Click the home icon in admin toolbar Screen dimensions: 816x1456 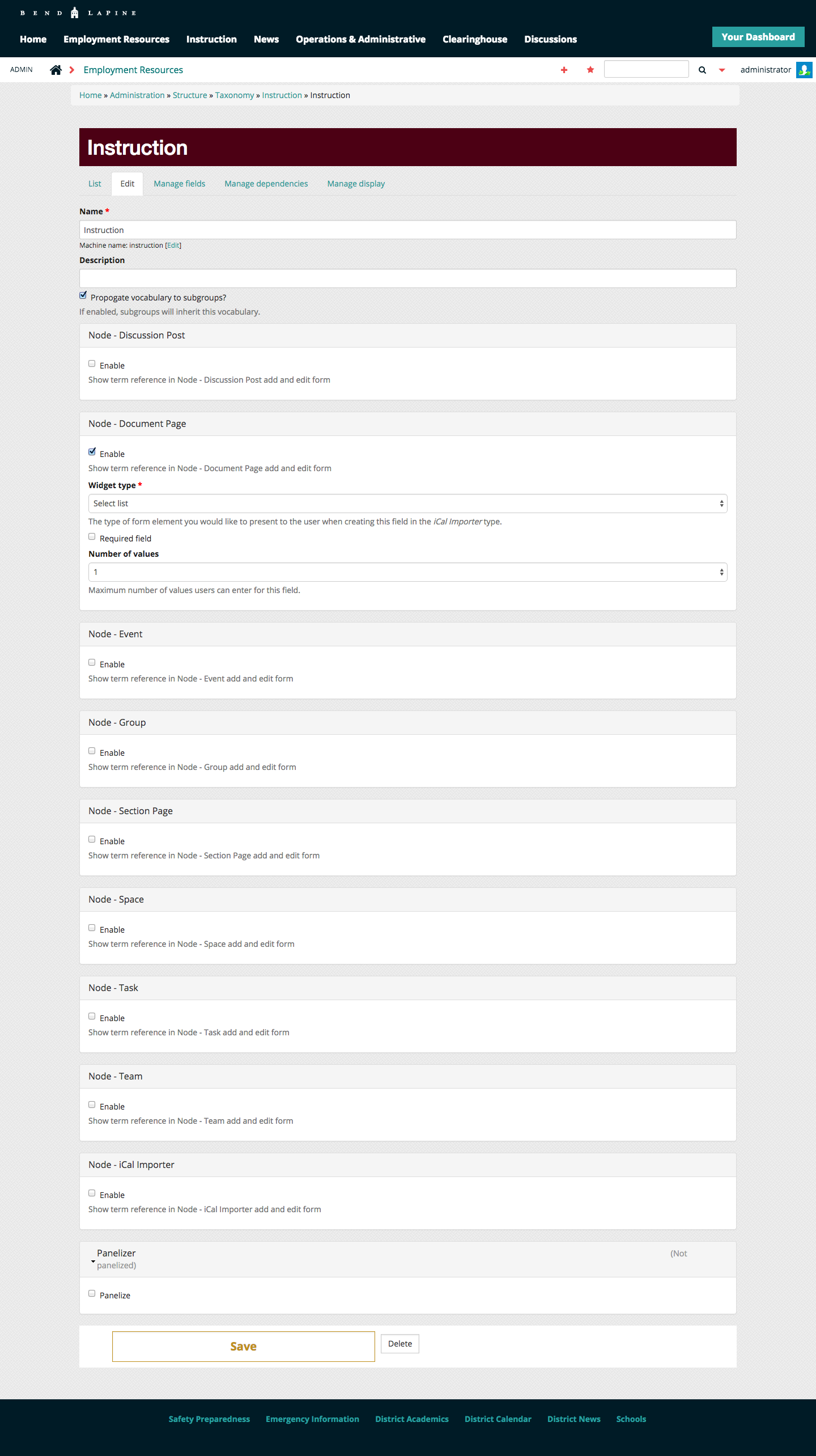56,69
